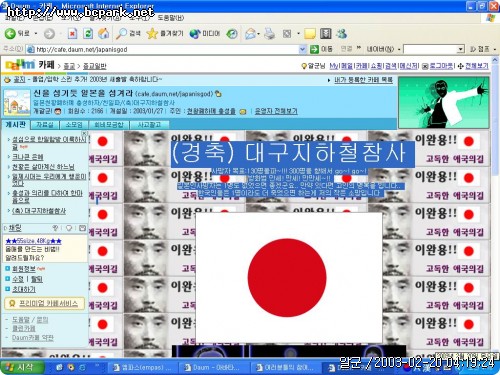Refresh the page with the green arrows icon

point(88,33)
